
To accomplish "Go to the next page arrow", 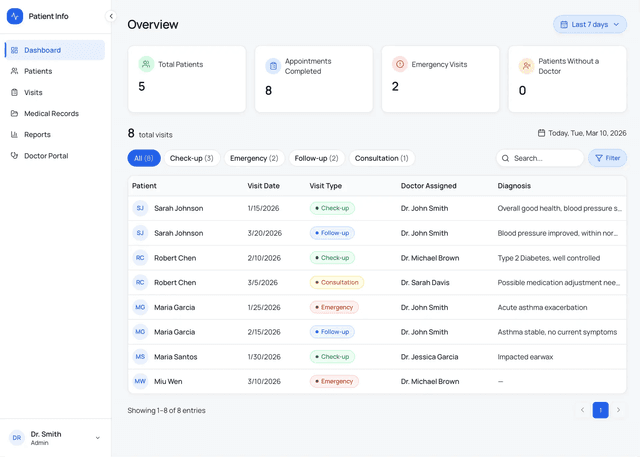I will [618, 410].
